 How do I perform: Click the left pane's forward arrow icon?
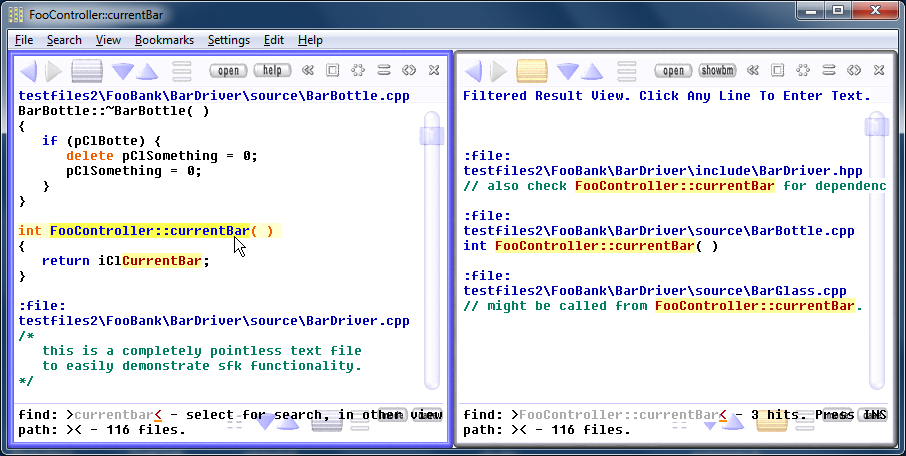(x=53, y=71)
